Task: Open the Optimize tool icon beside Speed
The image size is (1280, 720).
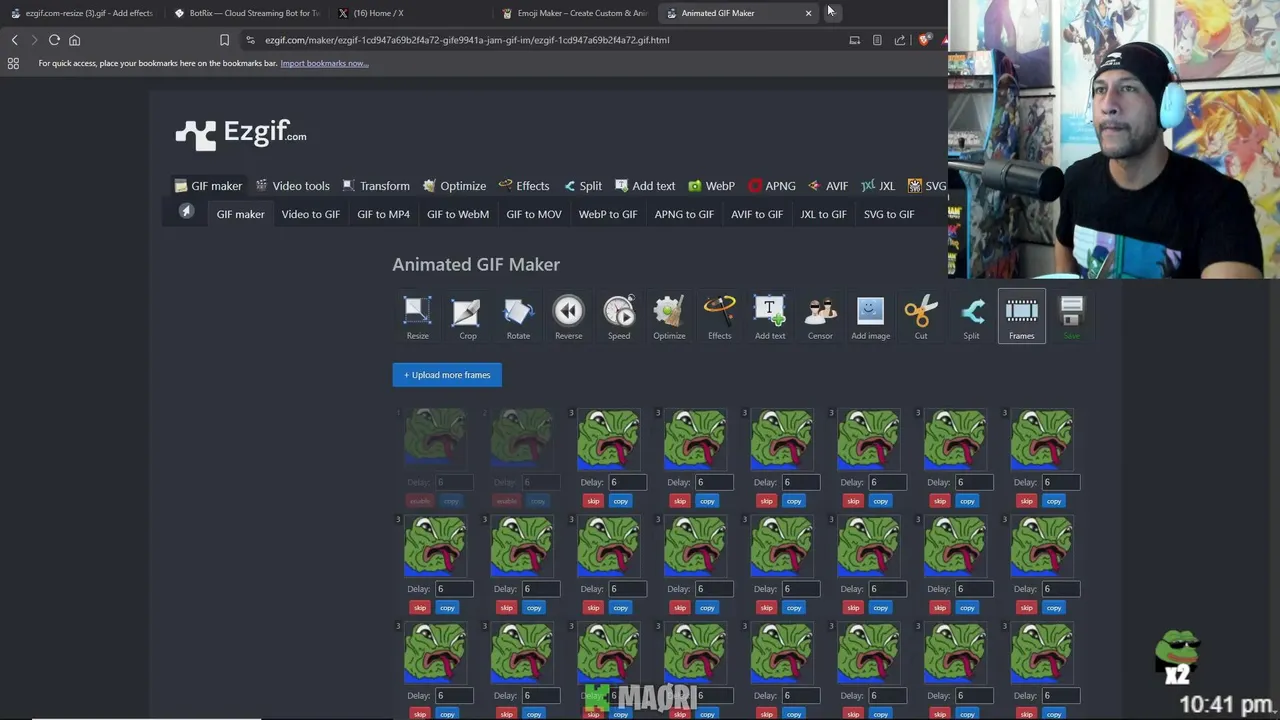Action: point(669,317)
